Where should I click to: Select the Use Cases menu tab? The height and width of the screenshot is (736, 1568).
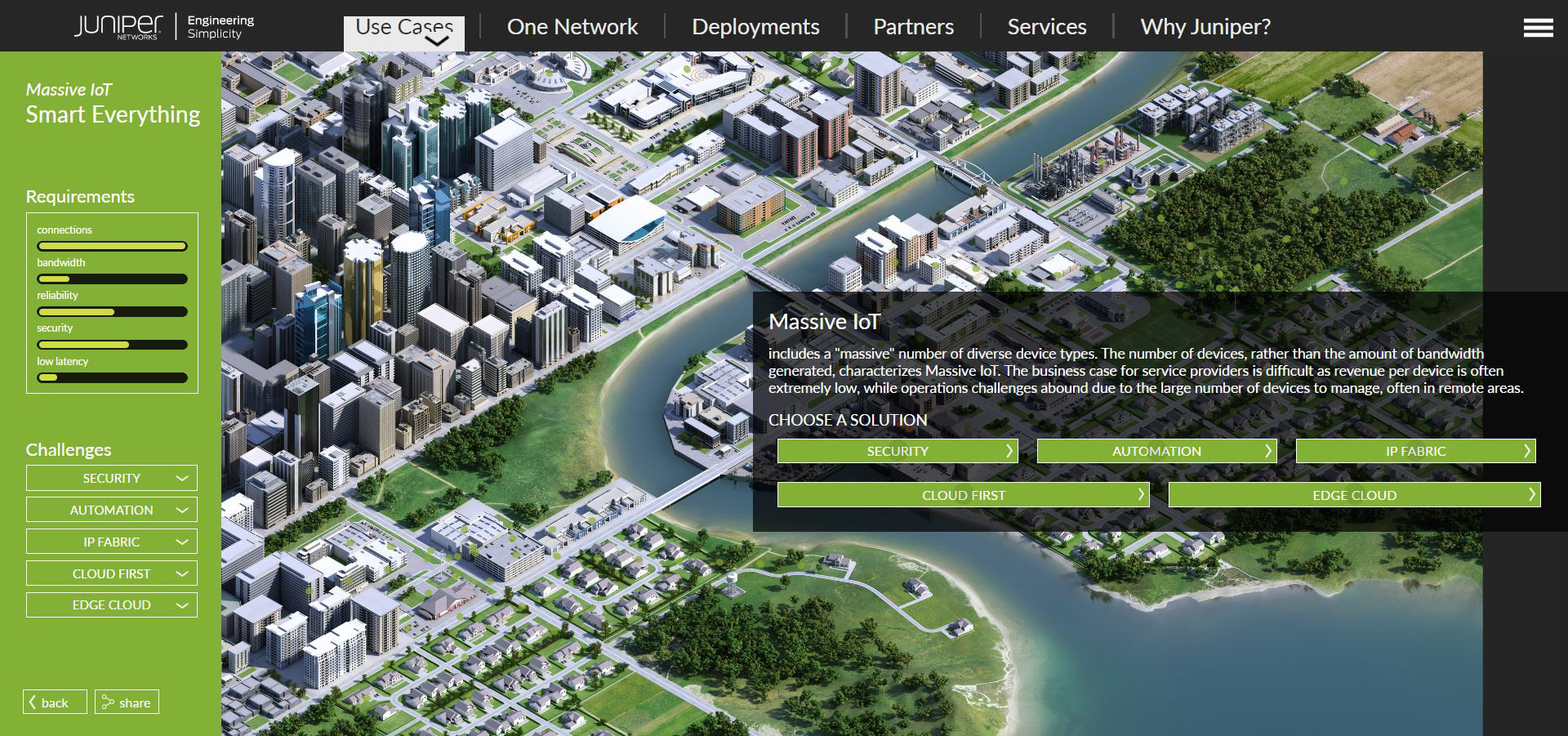(404, 33)
